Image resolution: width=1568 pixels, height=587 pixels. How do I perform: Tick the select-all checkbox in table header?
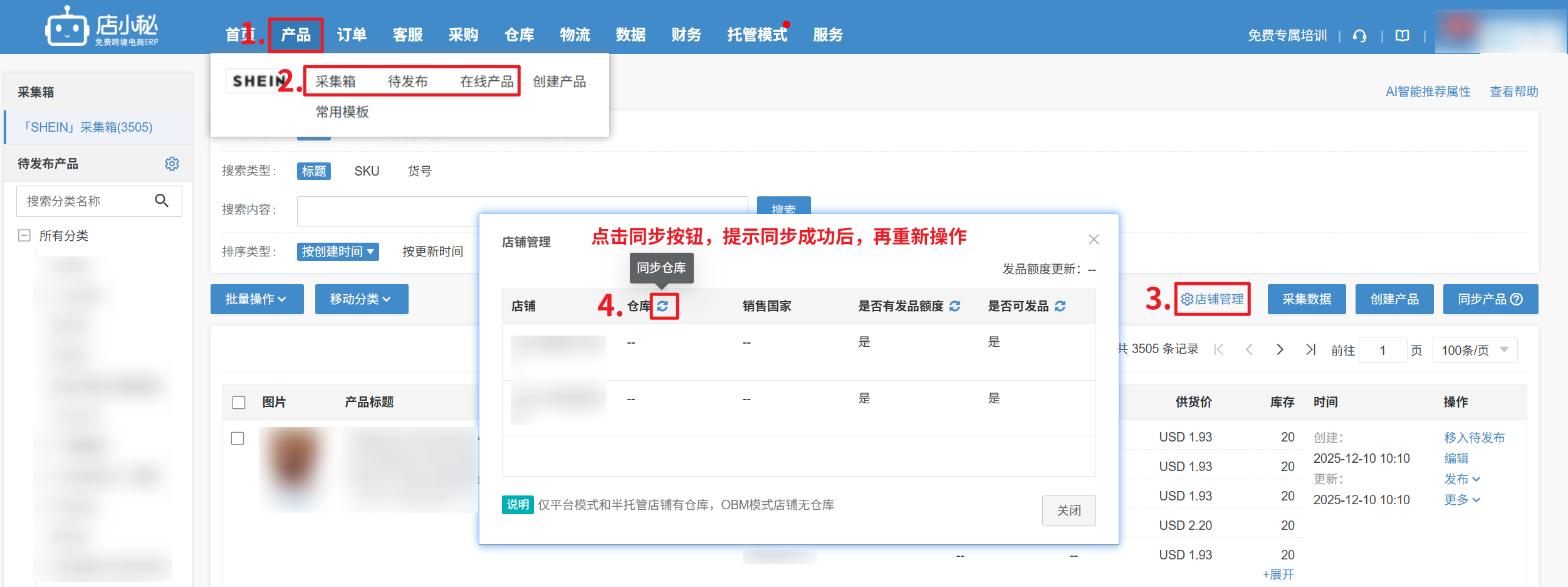(239, 403)
